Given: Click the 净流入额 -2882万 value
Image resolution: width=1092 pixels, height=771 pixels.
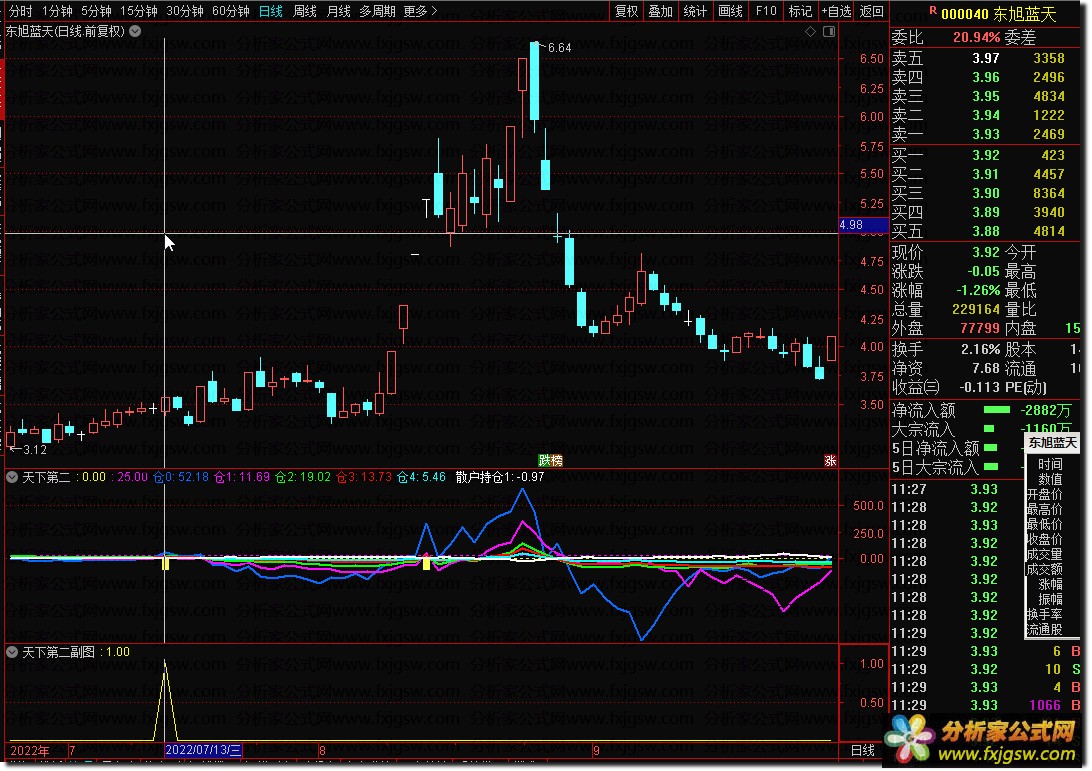Looking at the screenshot, I should (1045, 410).
